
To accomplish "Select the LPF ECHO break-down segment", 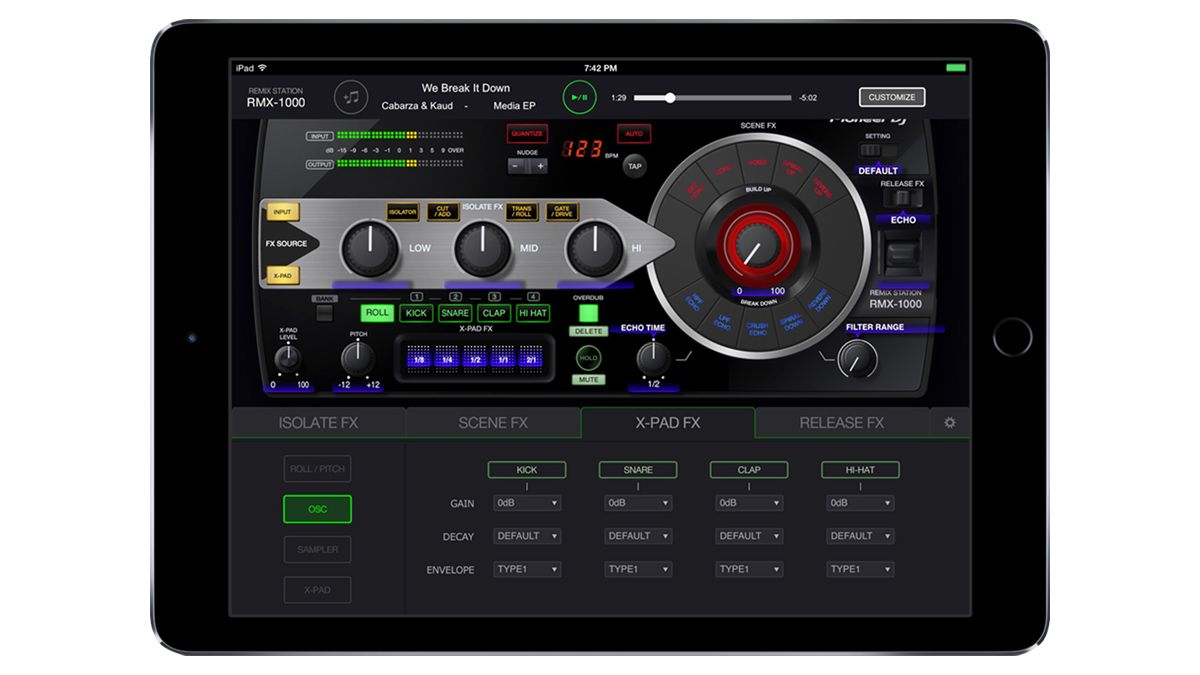I will click(722, 322).
